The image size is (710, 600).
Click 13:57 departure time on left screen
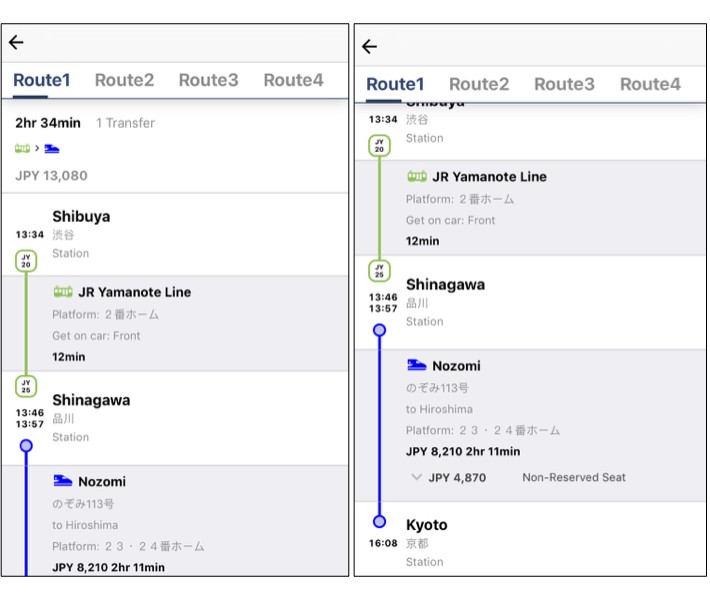pos(30,424)
